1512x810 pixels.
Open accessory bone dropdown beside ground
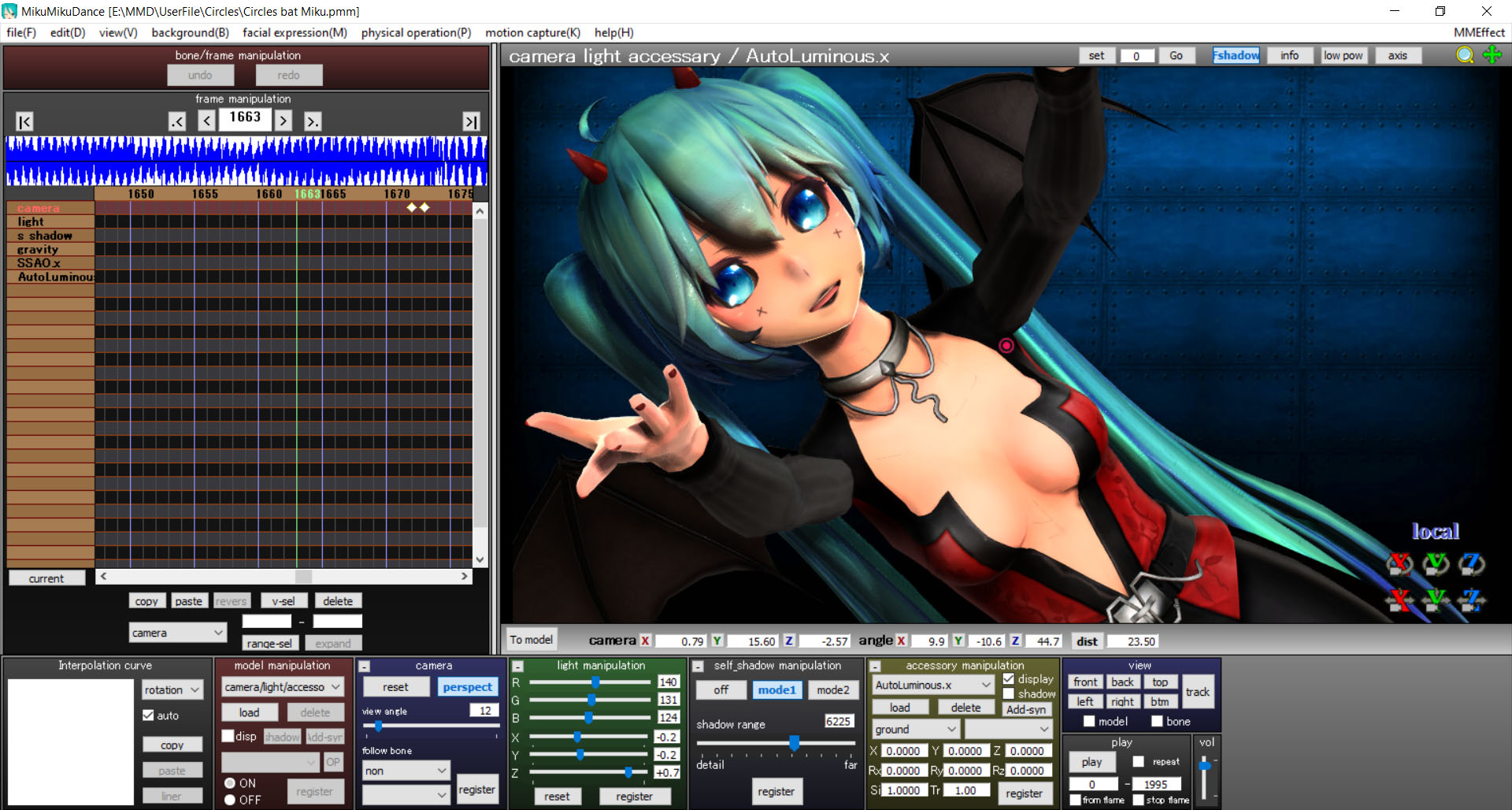[1009, 730]
